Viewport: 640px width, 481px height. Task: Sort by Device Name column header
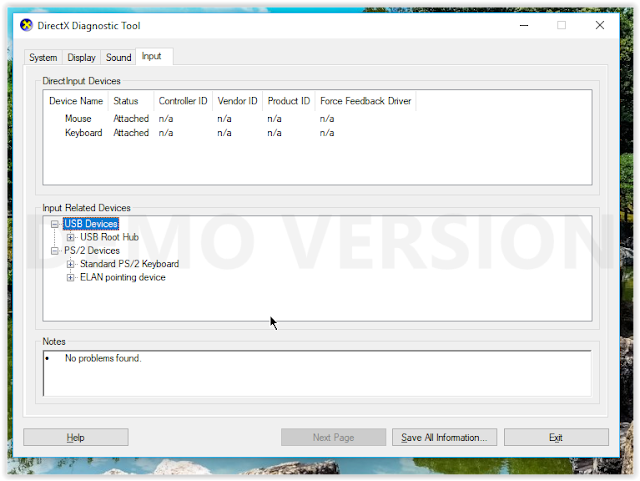point(76,101)
